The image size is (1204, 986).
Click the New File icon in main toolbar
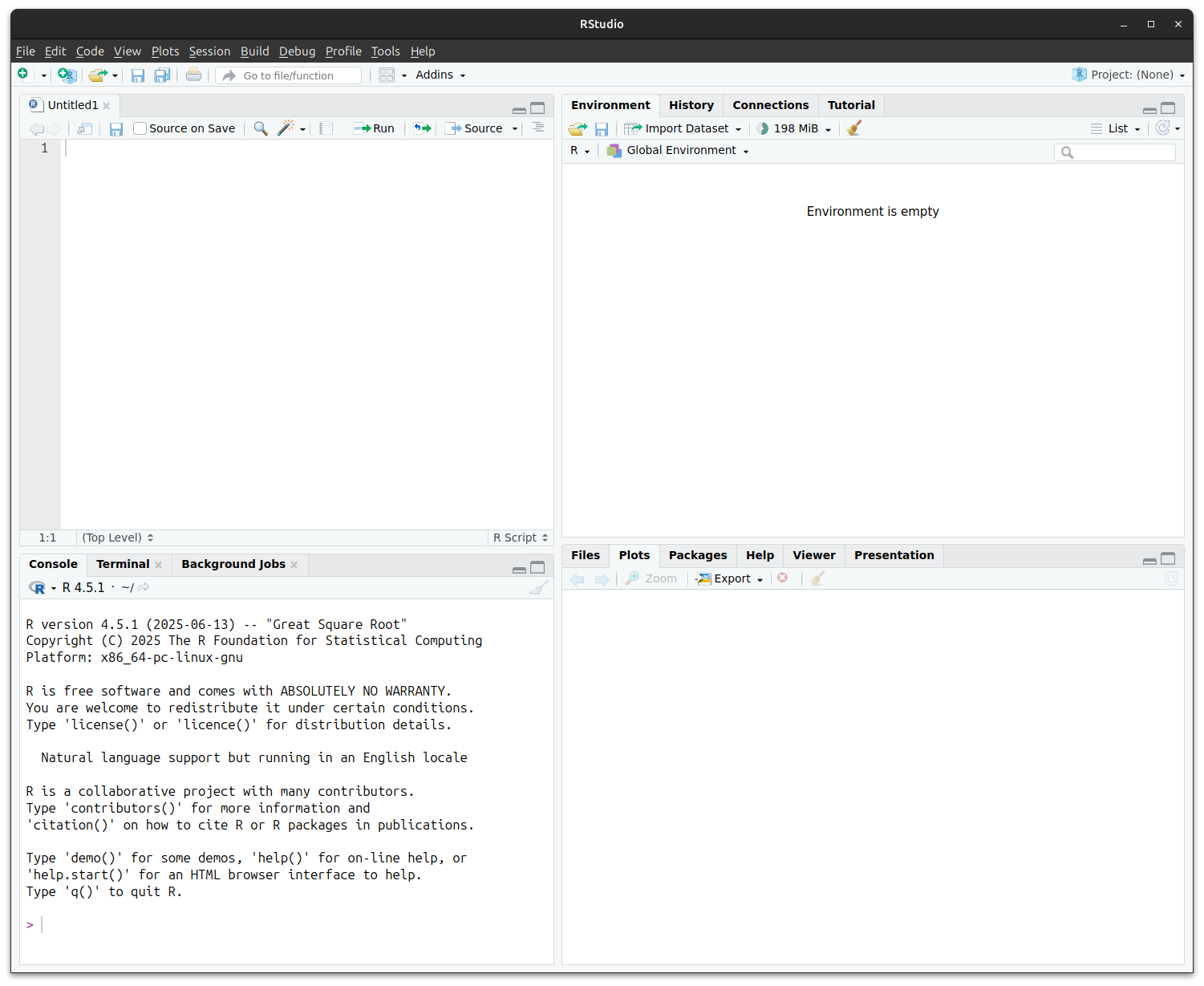(x=23, y=75)
